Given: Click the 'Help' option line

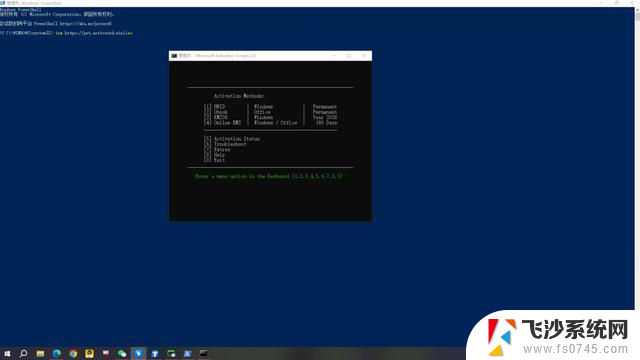Looking at the screenshot, I should 214,155.
